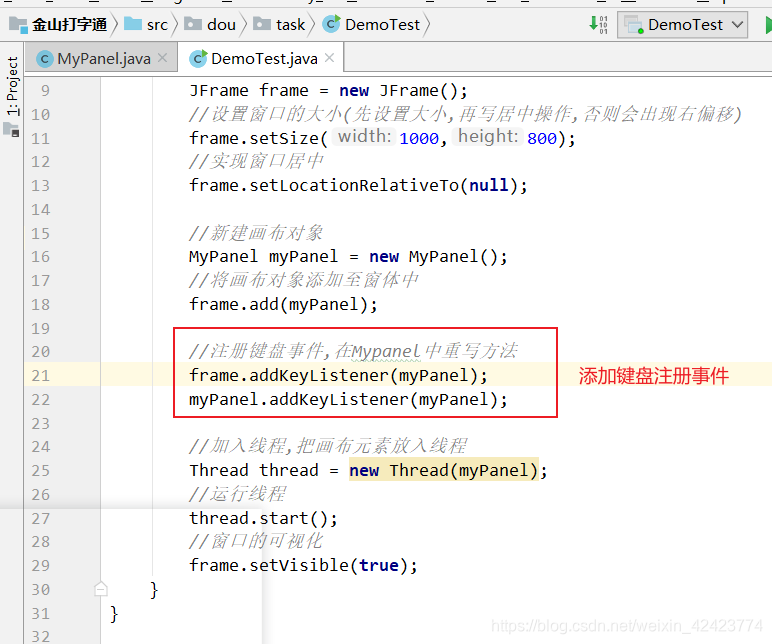Click the thread.start() statement
The image size is (772, 644).
pos(263,518)
